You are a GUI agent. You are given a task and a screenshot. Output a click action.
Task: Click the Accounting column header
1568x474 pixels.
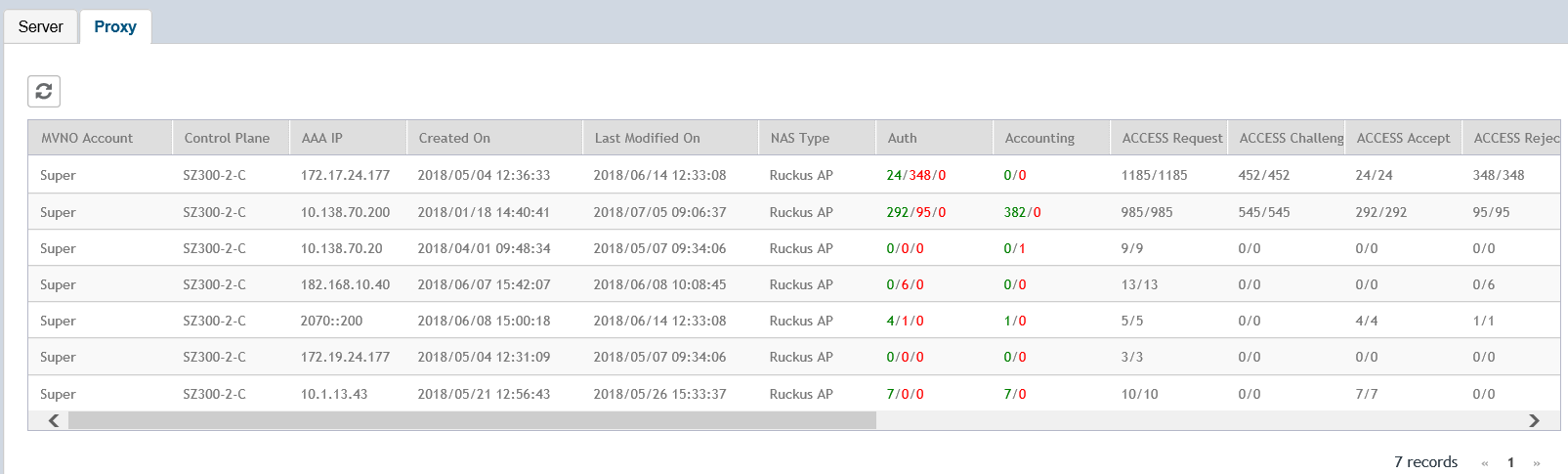pyautogui.click(x=1039, y=138)
